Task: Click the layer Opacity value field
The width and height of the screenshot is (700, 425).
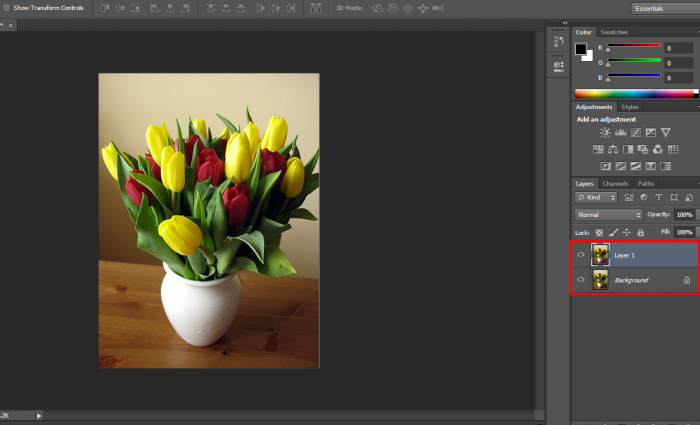Action: tap(684, 215)
